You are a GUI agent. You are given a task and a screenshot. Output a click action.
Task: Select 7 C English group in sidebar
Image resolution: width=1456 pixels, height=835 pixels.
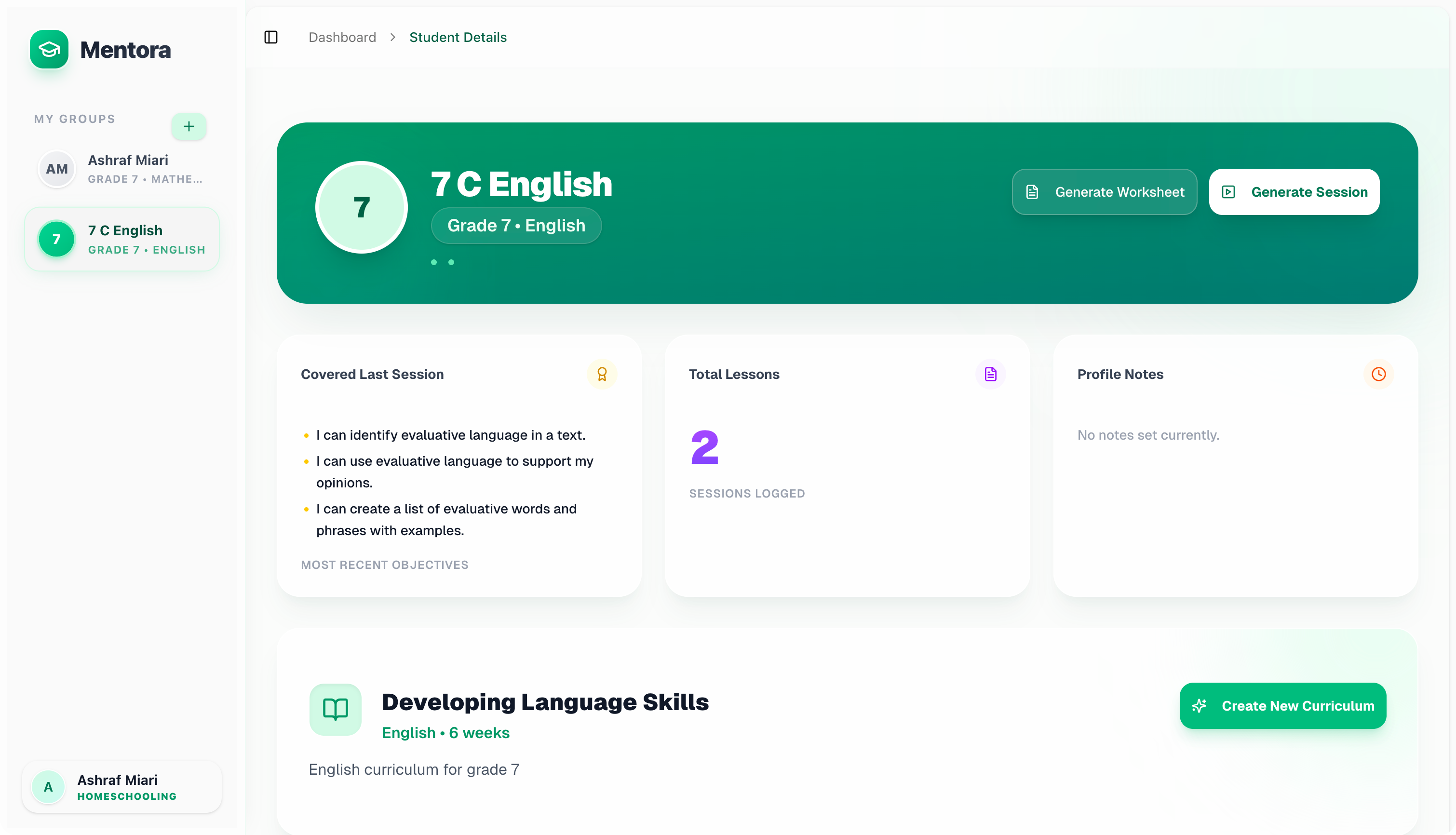pos(122,239)
